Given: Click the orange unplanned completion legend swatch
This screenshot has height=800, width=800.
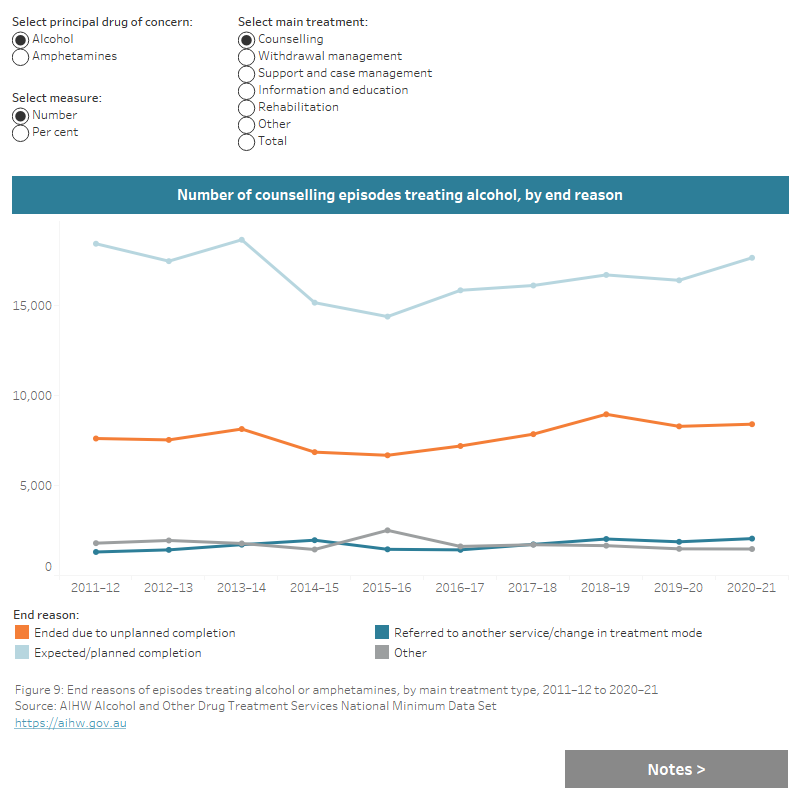Looking at the screenshot, I should pos(19,633).
